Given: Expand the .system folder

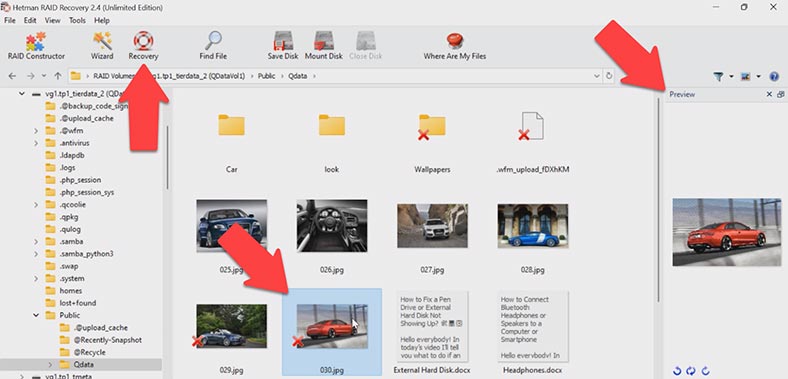Looking at the screenshot, I should [x=36, y=278].
